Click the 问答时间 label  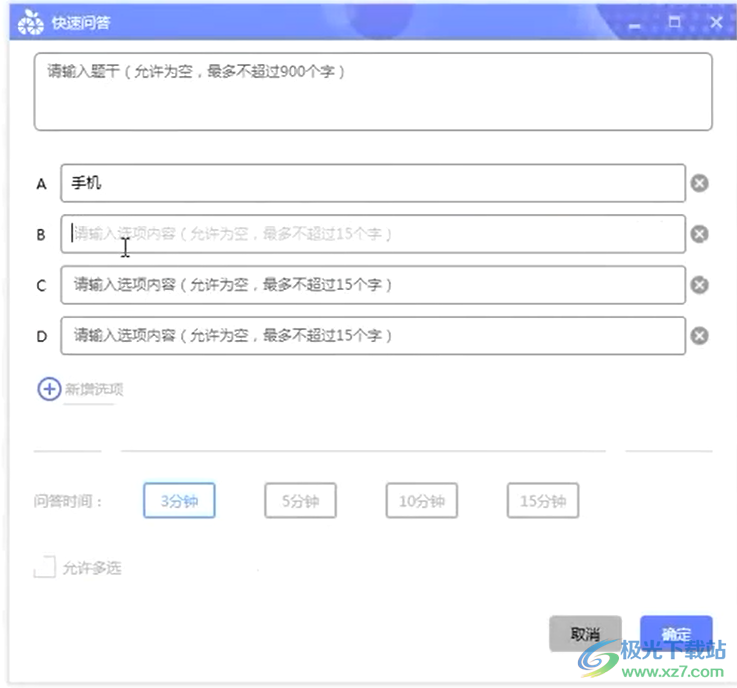68,501
